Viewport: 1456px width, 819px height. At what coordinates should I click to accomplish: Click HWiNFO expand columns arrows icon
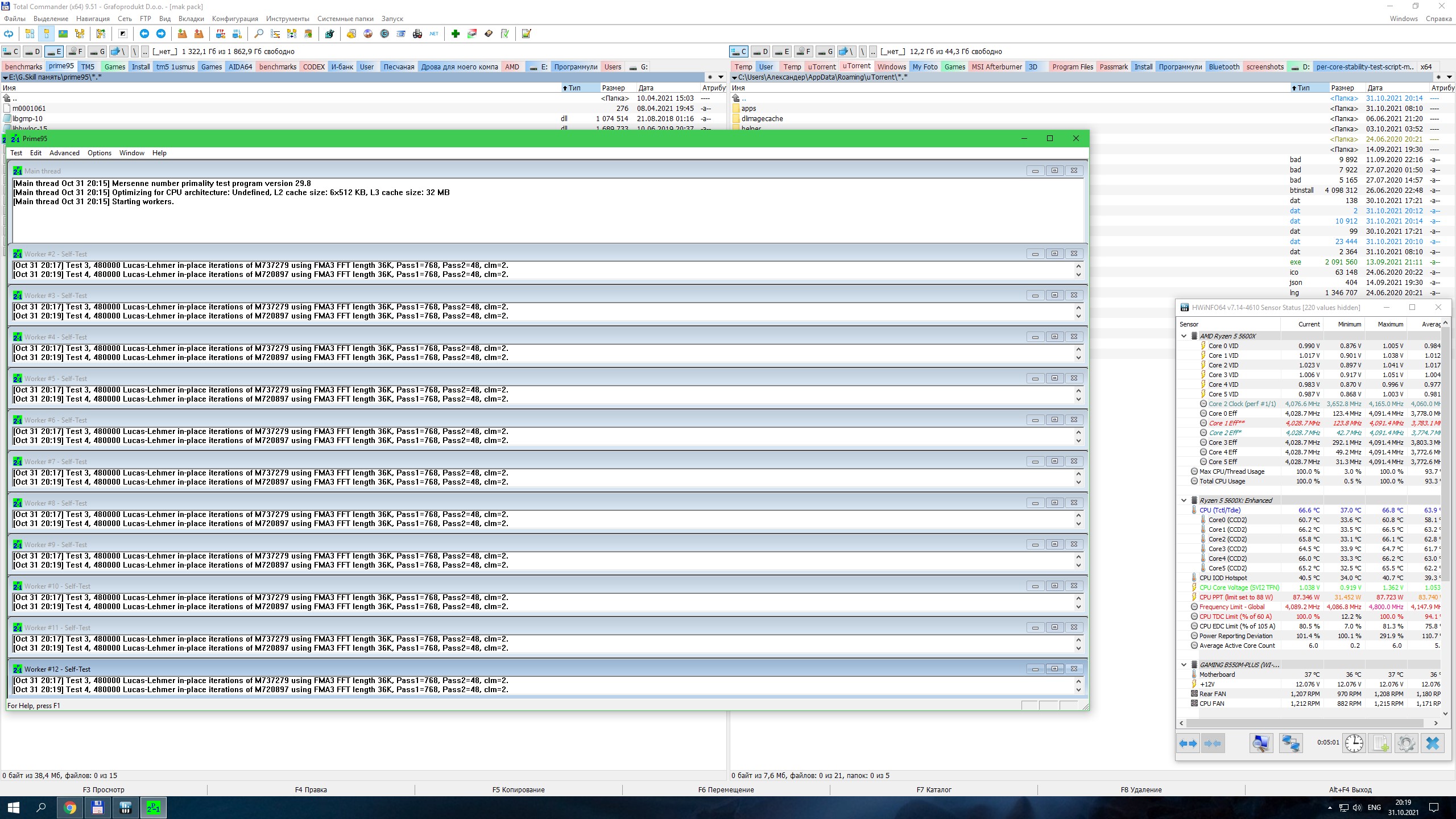pyautogui.click(x=1188, y=743)
